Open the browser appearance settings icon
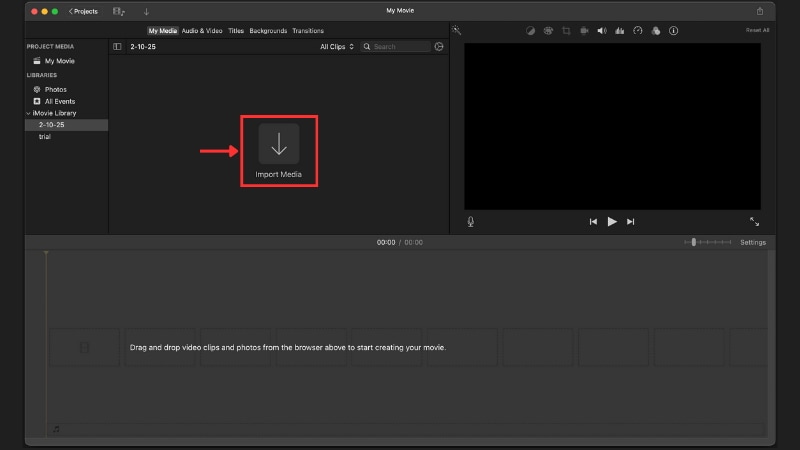The image size is (800, 450). tap(439, 46)
